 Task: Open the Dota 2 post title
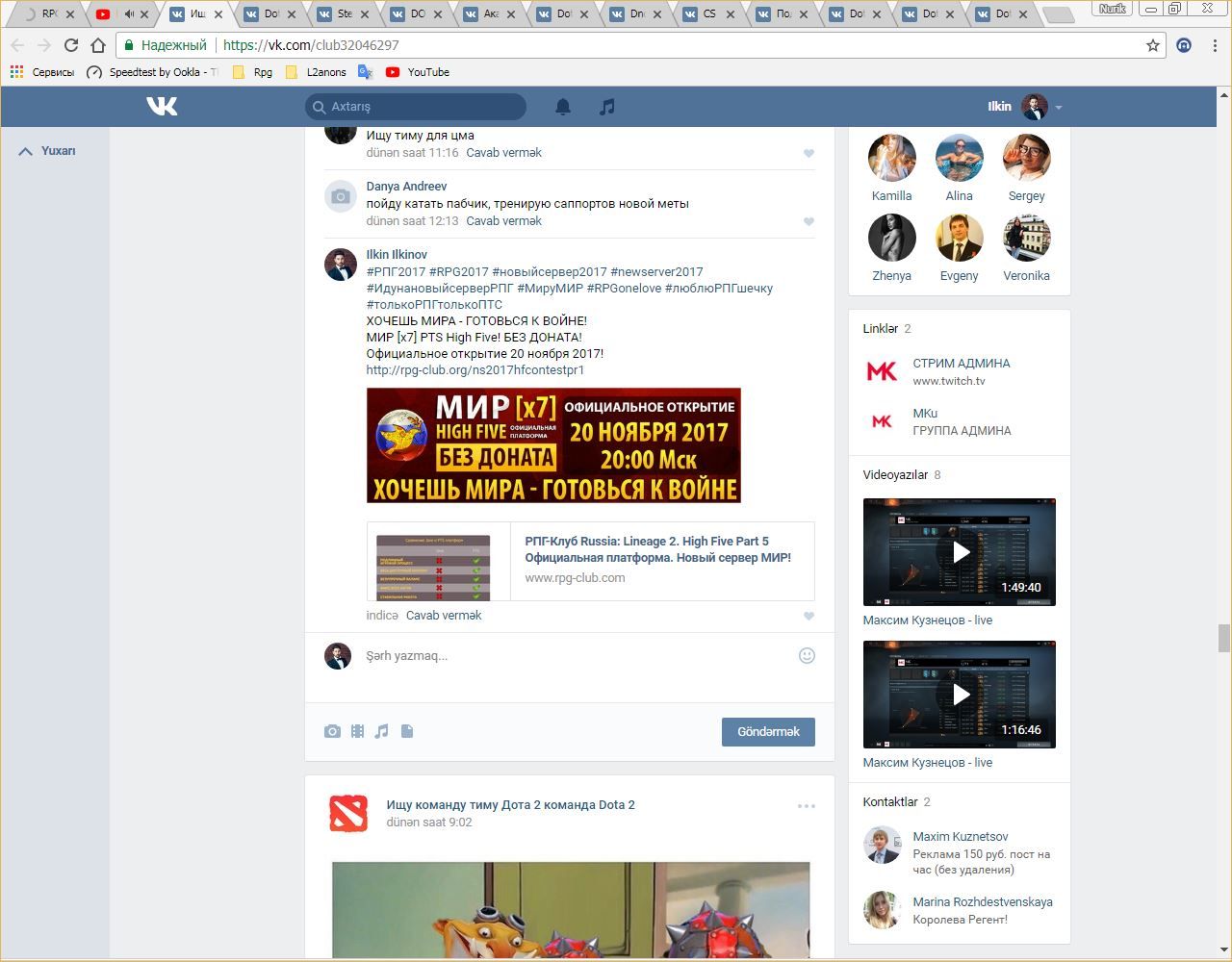click(510, 805)
